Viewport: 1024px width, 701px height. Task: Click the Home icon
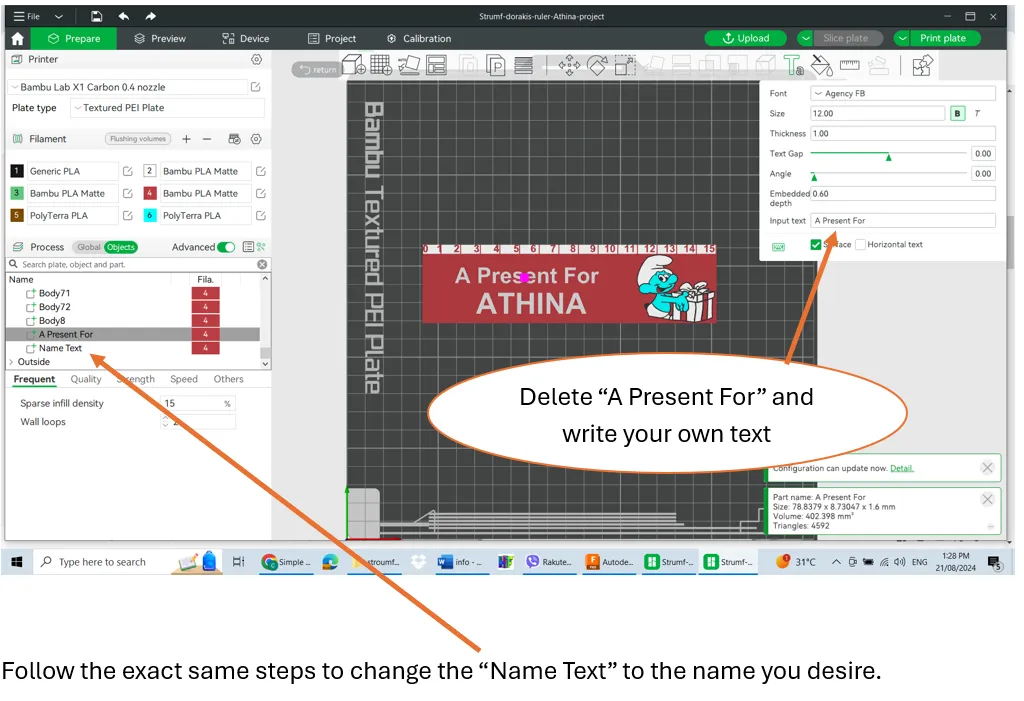[x=18, y=39]
